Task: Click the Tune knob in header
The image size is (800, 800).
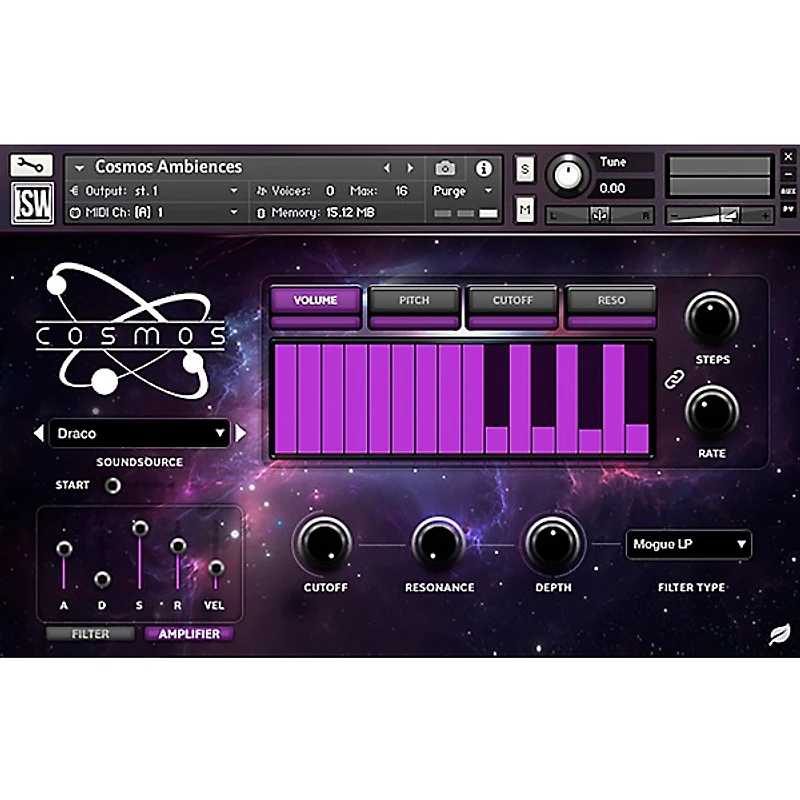Action: pyautogui.click(x=567, y=175)
